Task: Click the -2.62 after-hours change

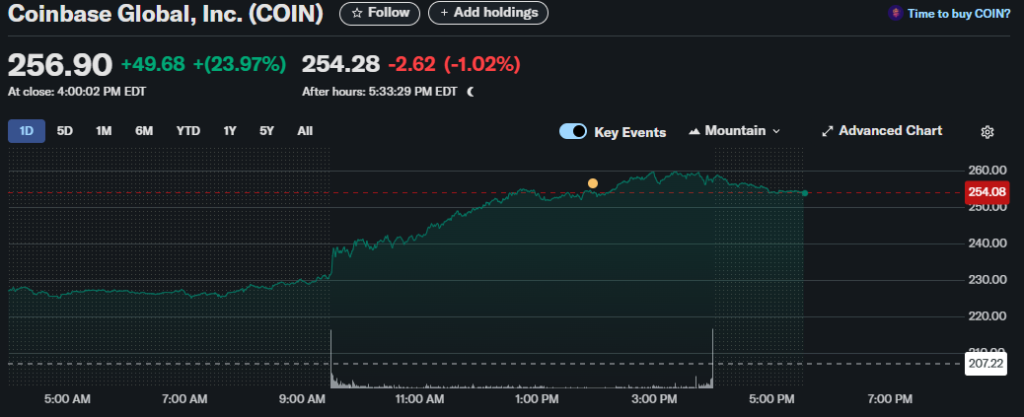Action: pyautogui.click(x=413, y=64)
